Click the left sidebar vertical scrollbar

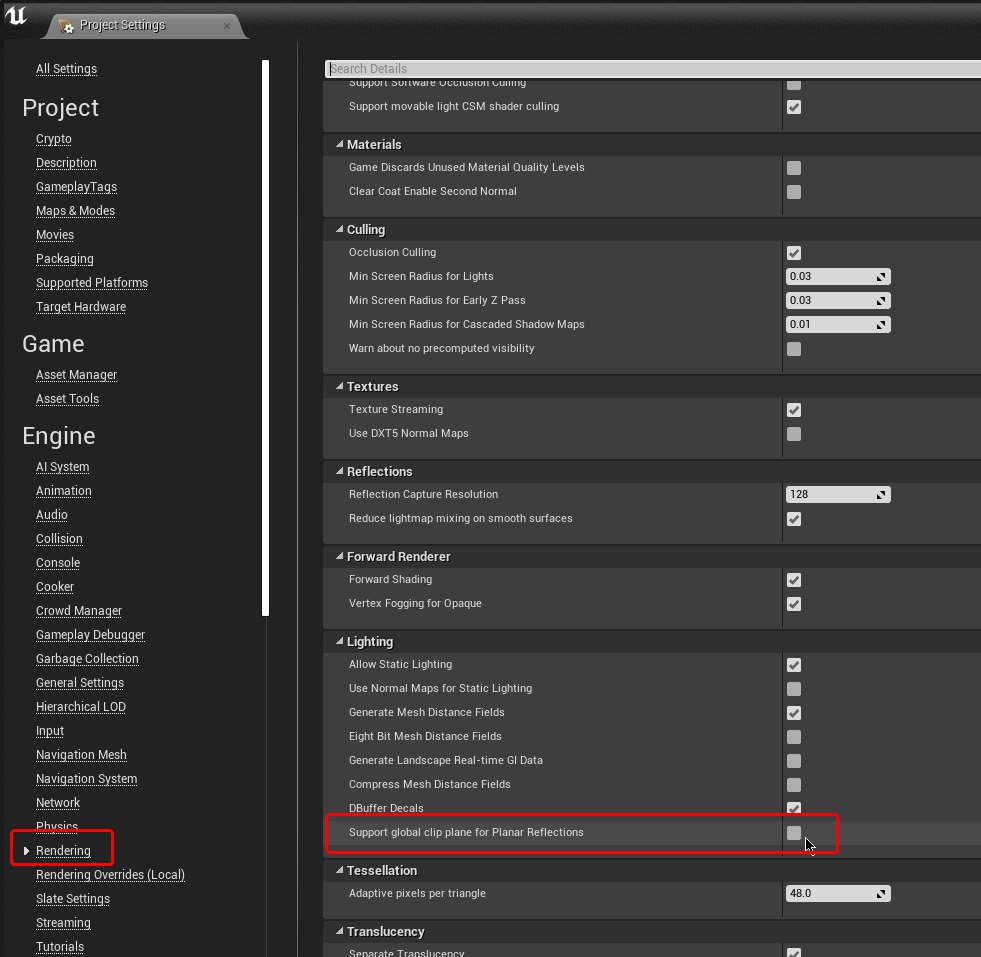point(265,338)
